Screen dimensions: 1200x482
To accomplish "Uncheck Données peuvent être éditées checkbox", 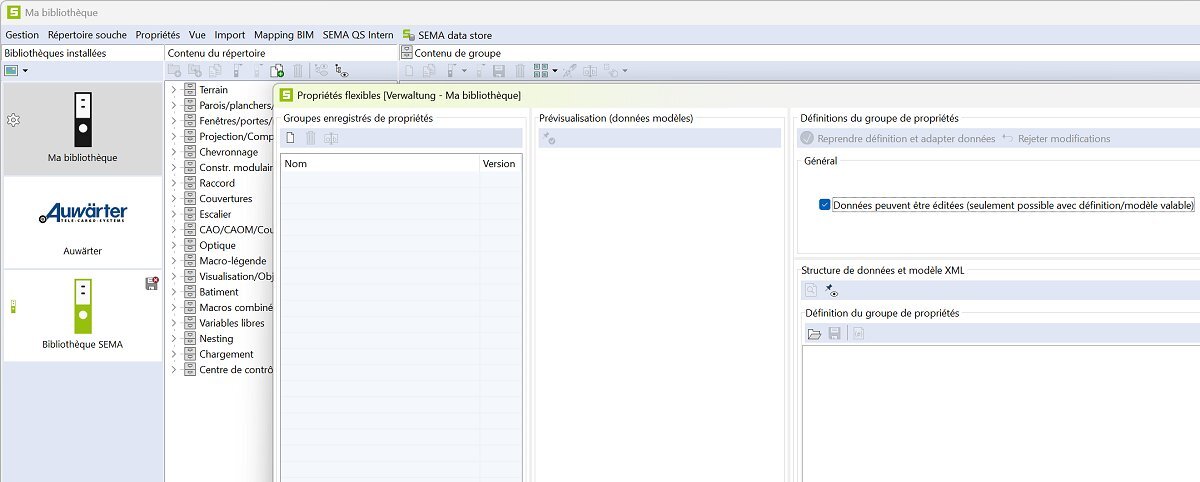I will point(824,205).
